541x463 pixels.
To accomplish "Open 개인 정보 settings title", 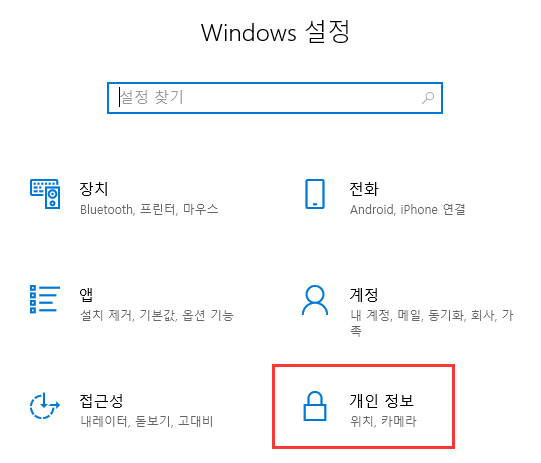I will [x=382, y=401].
